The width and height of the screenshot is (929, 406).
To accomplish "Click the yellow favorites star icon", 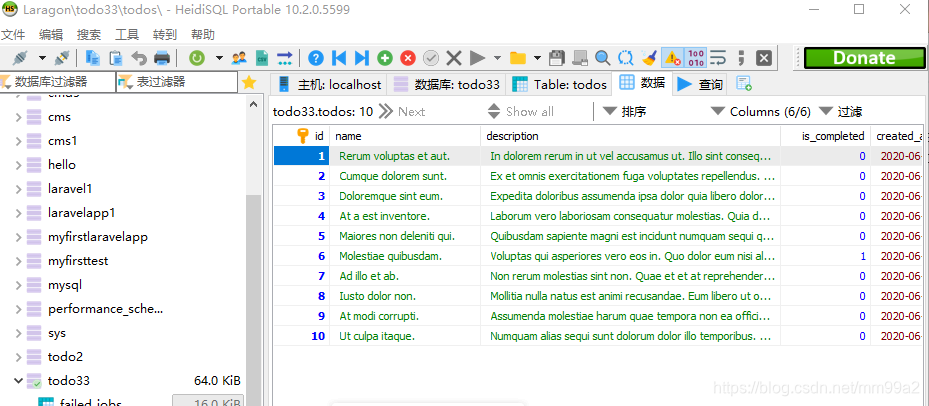I will tap(249, 82).
